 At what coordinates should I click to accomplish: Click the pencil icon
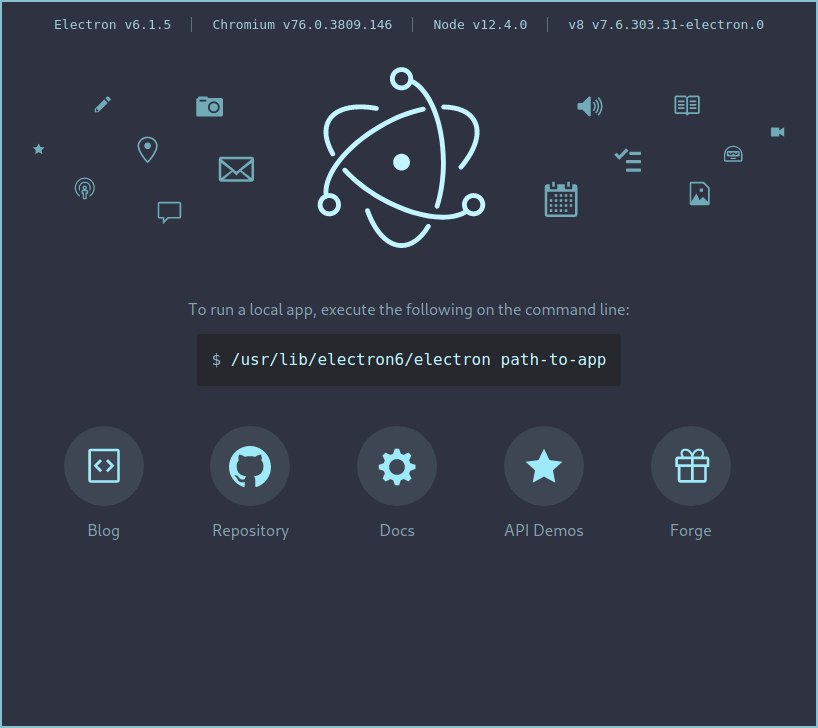click(x=102, y=104)
